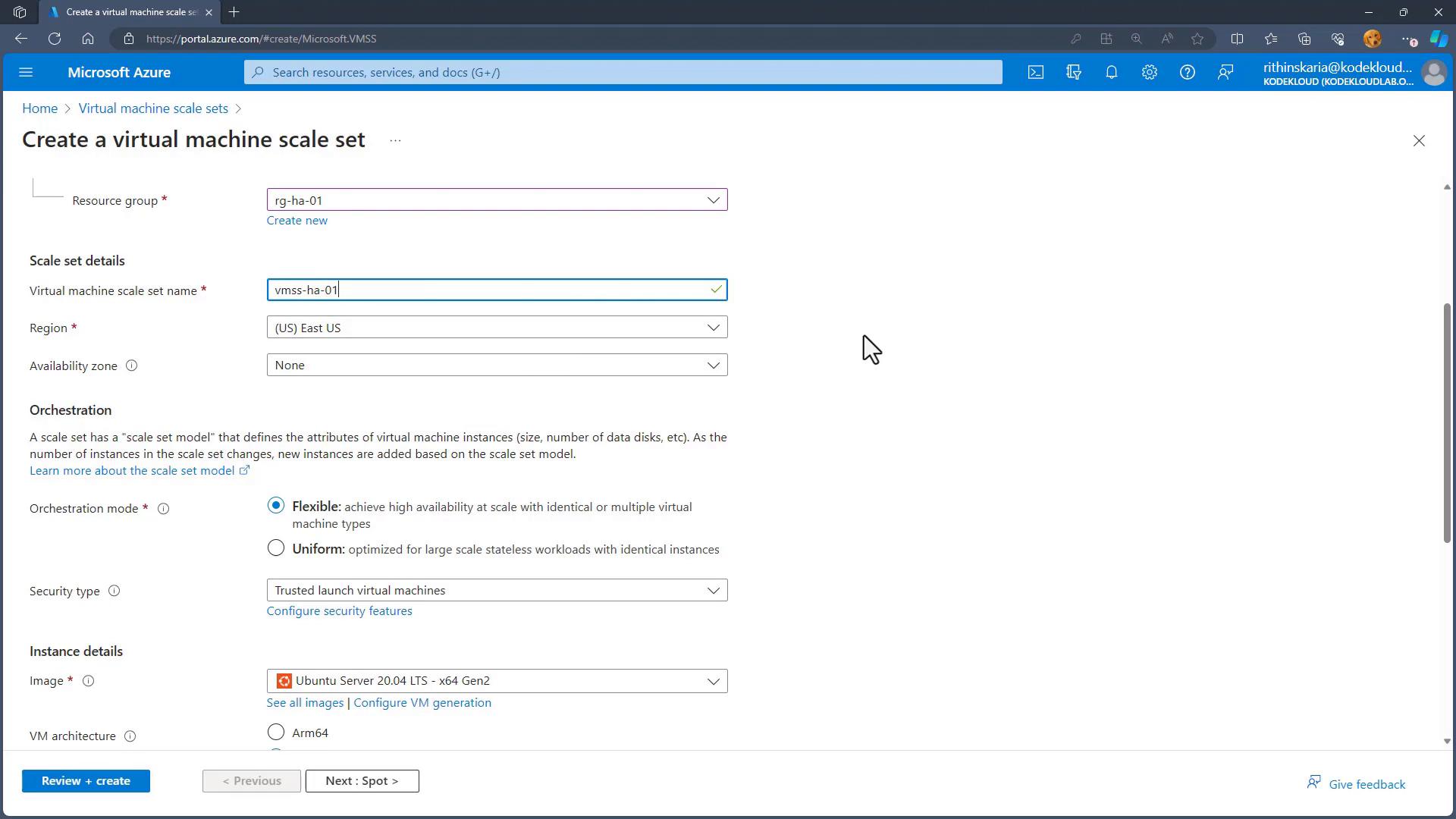Toggle browser split screen

(x=1237, y=39)
